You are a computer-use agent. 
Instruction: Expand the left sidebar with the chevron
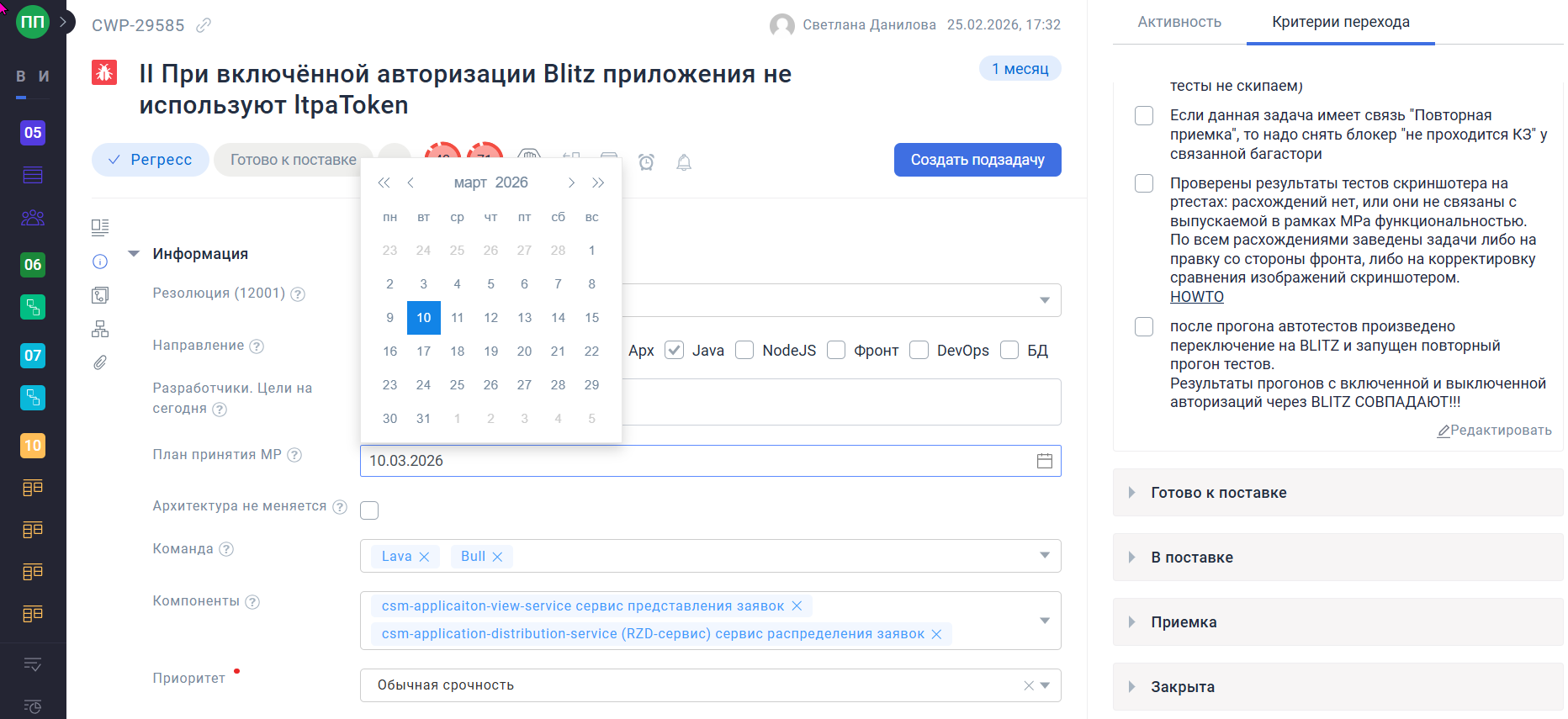tap(63, 22)
